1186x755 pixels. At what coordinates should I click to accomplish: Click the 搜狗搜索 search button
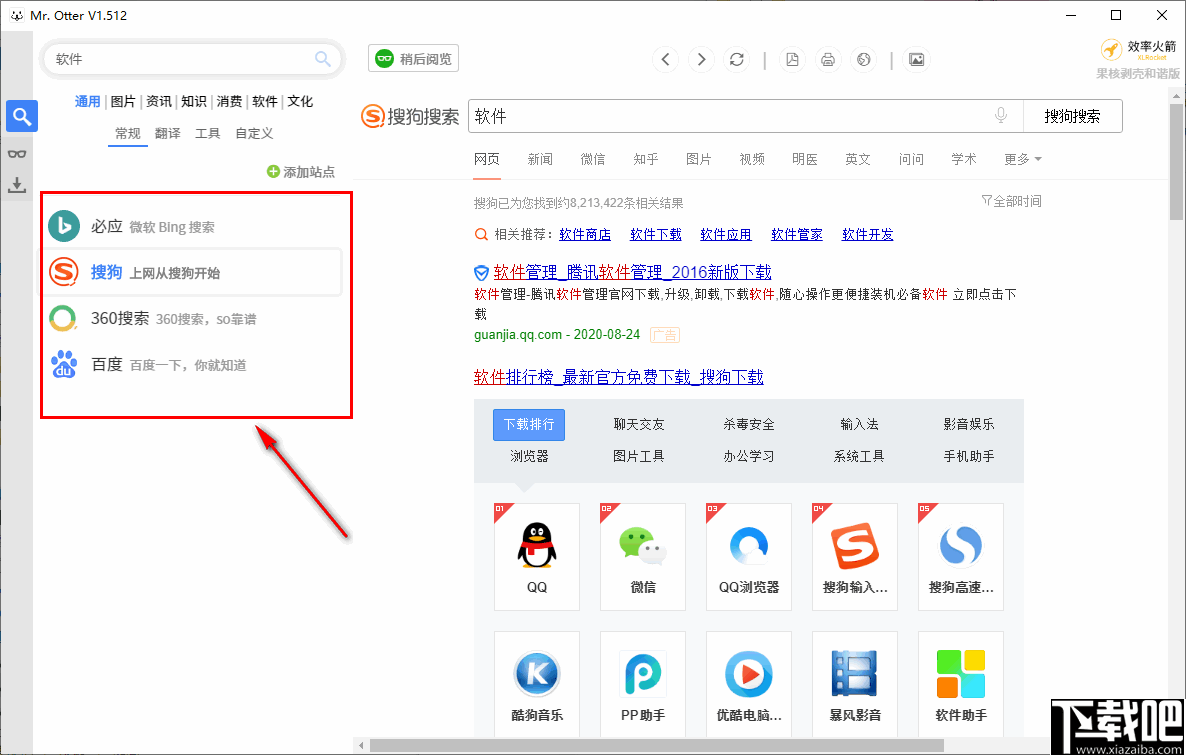click(1073, 116)
